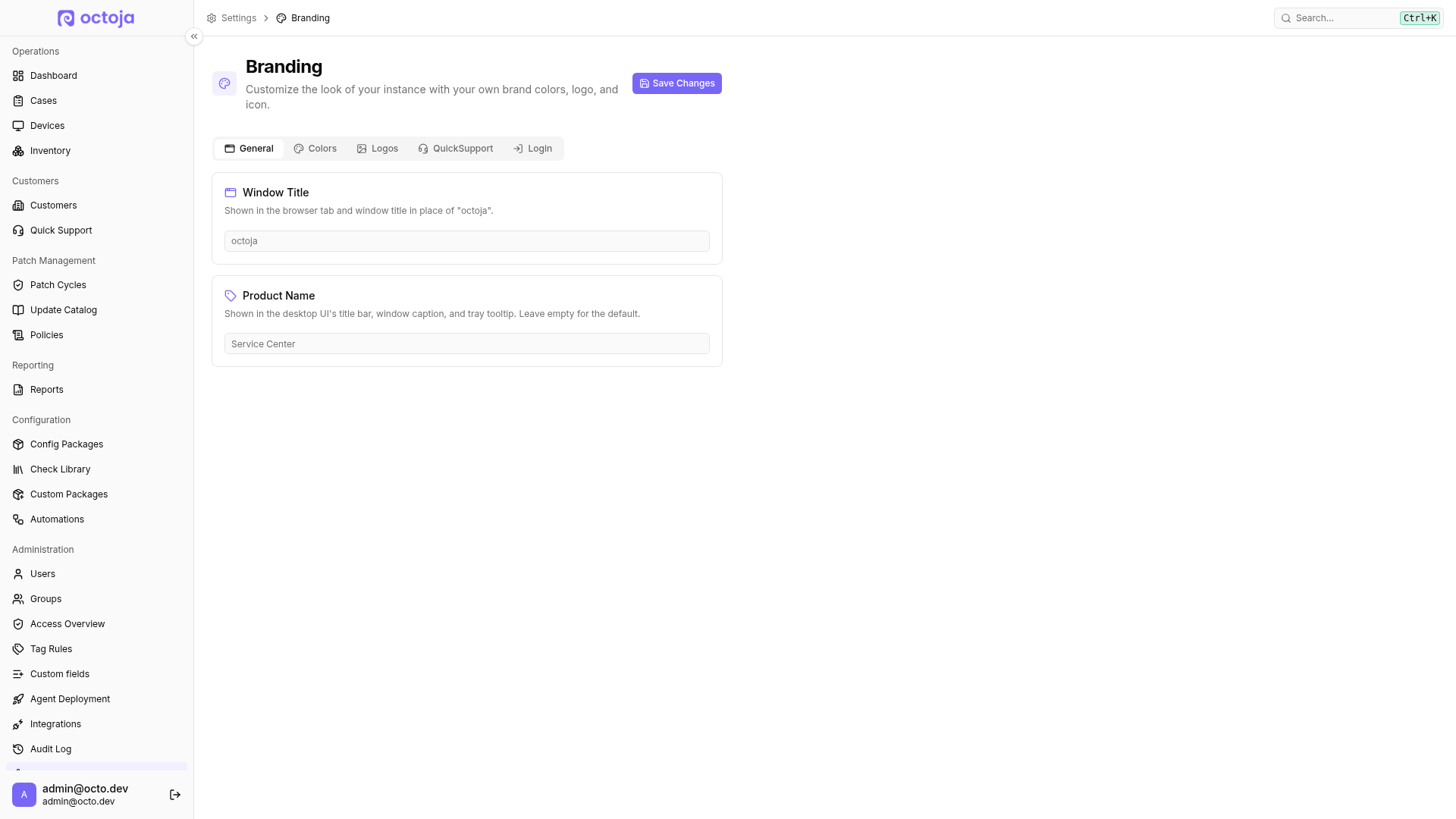1456x819 pixels.
Task: Open the Logos tab
Action: click(378, 149)
